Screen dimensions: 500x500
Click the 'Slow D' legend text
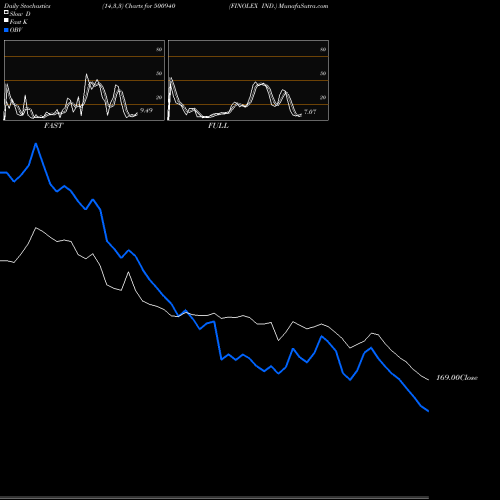click(x=20, y=14)
